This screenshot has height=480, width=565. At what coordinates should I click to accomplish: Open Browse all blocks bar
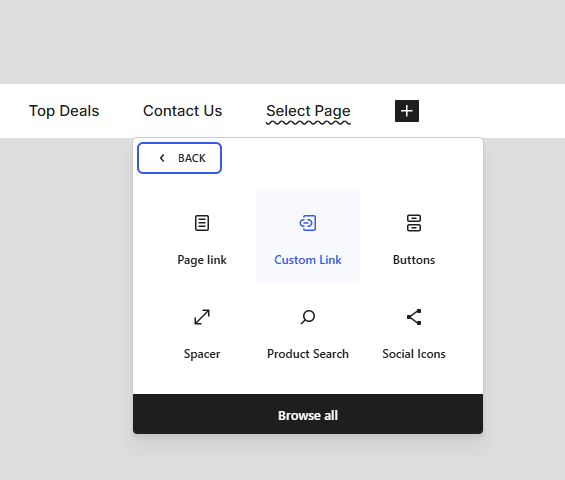(308, 414)
